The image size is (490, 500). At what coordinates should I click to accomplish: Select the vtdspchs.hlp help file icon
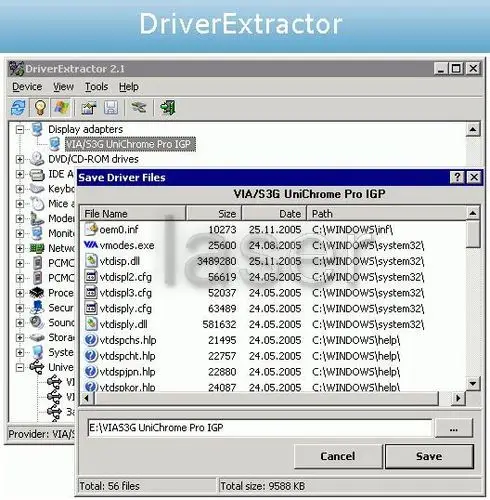[90, 340]
